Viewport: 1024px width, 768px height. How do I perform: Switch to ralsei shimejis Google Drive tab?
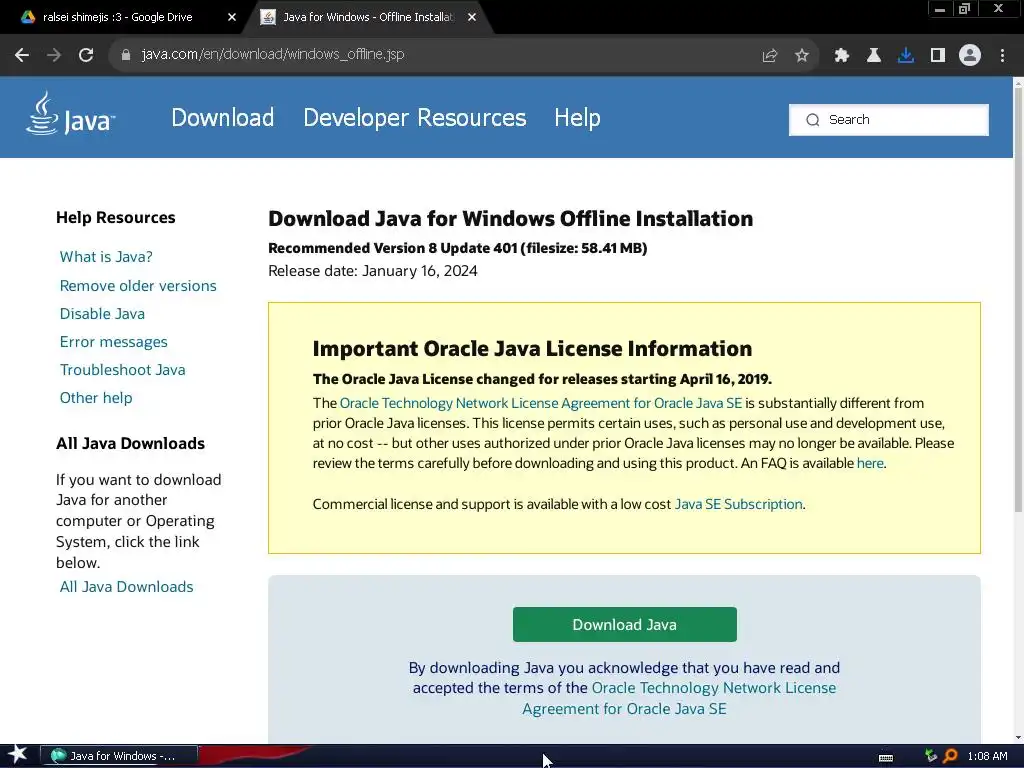pyautogui.click(x=118, y=18)
